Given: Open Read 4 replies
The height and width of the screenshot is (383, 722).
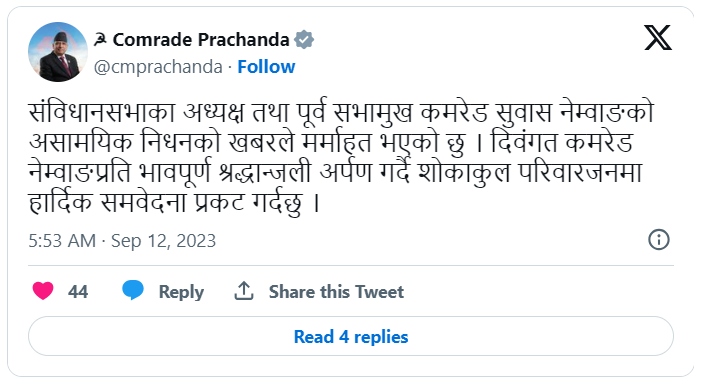Looking at the screenshot, I should coord(351,336).
